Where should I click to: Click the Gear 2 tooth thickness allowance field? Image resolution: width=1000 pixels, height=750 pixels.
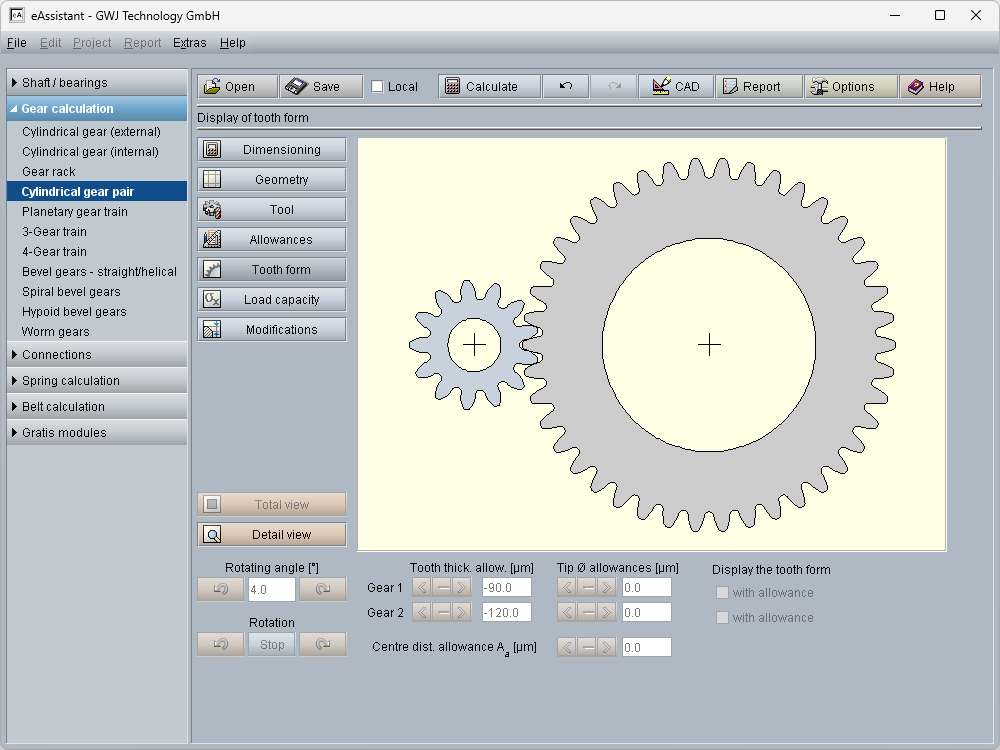click(x=506, y=612)
